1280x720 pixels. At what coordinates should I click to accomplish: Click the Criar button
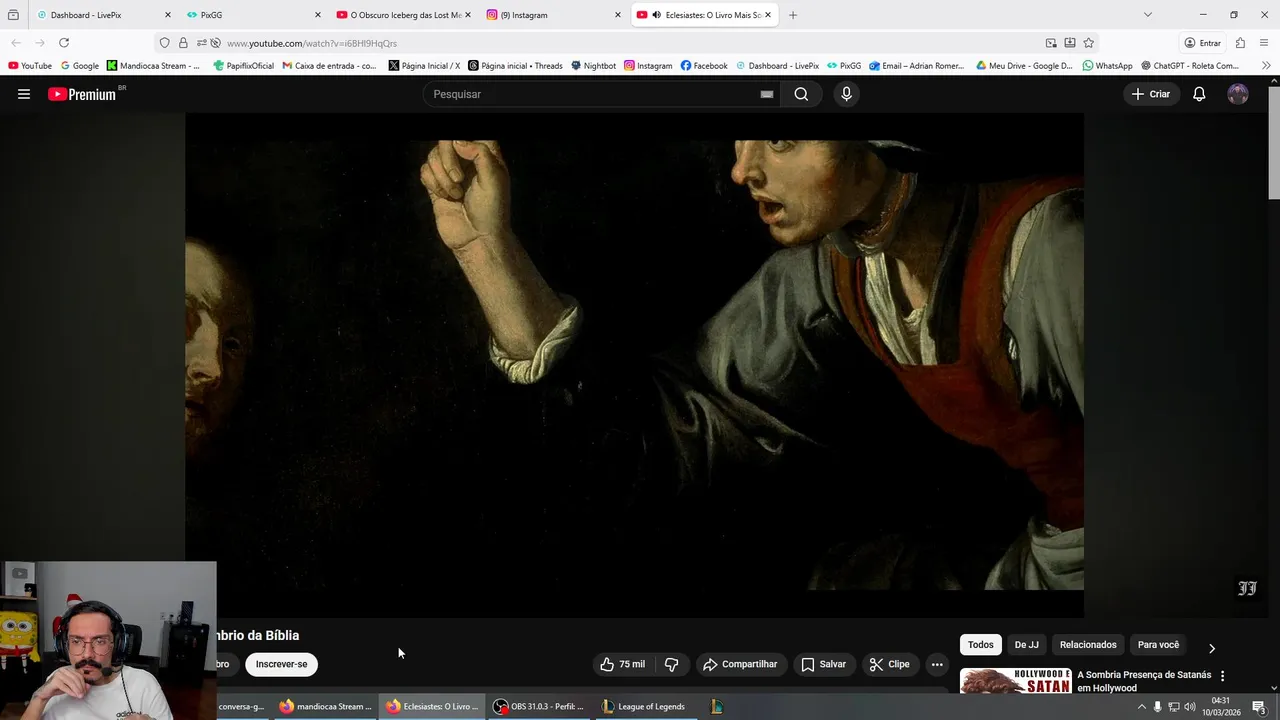pyautogui.click(x=1151, y=94)
